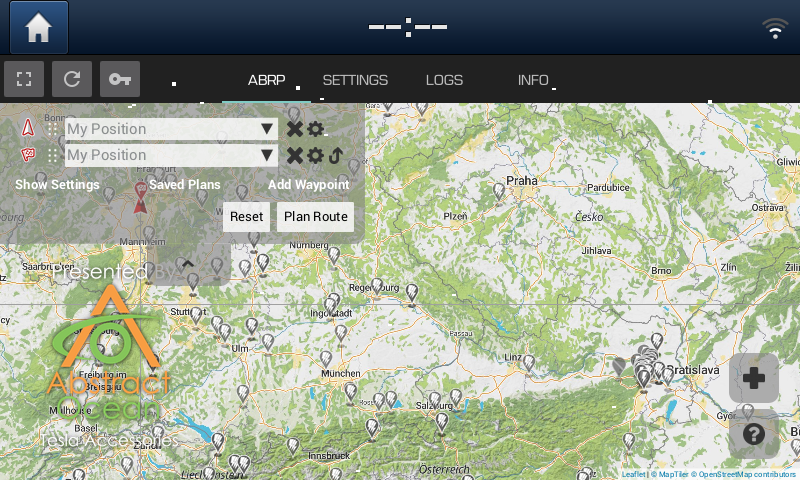Click the Jihlava city label
The height and width of the screenshot is (480, 800).
tap(596, 251)
